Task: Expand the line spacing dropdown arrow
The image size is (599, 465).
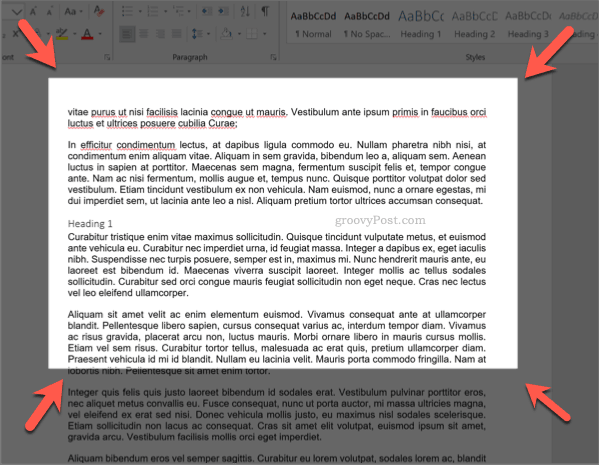Action: 209,34
